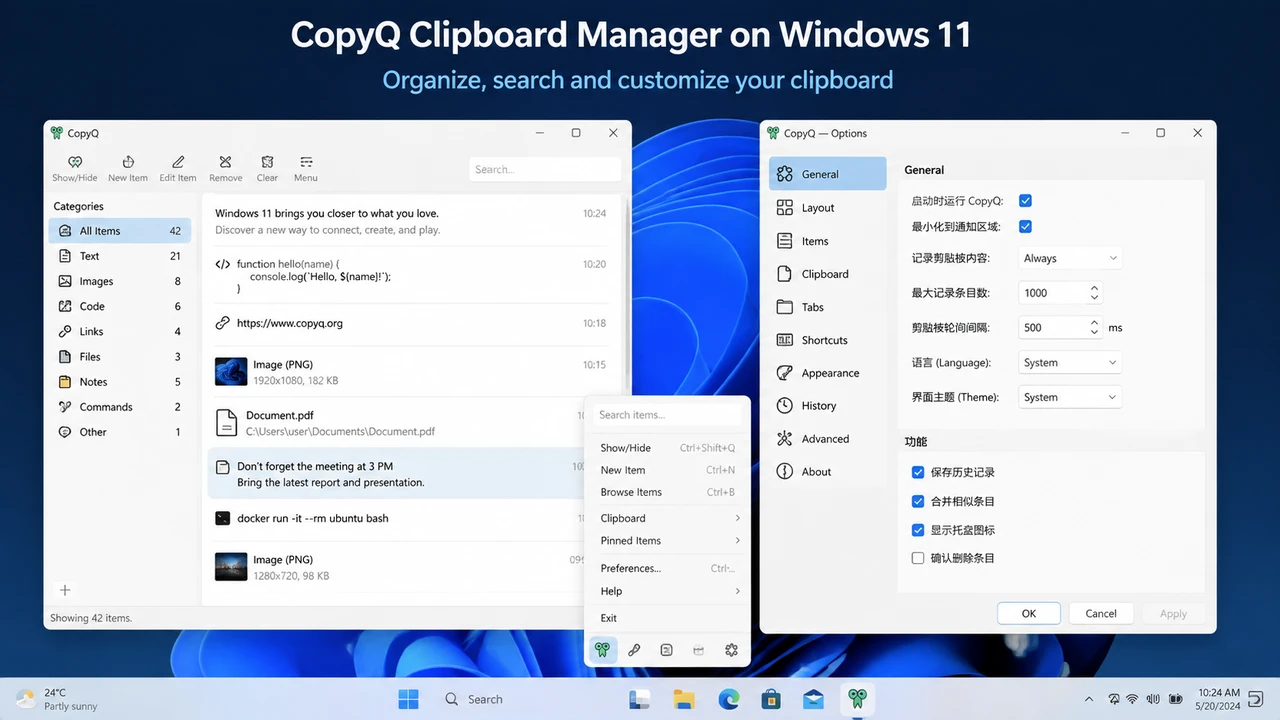Focus the Search... field in CopyQ main window
The height and width of the screenshot is (720, 1280).
coord(545,169)
